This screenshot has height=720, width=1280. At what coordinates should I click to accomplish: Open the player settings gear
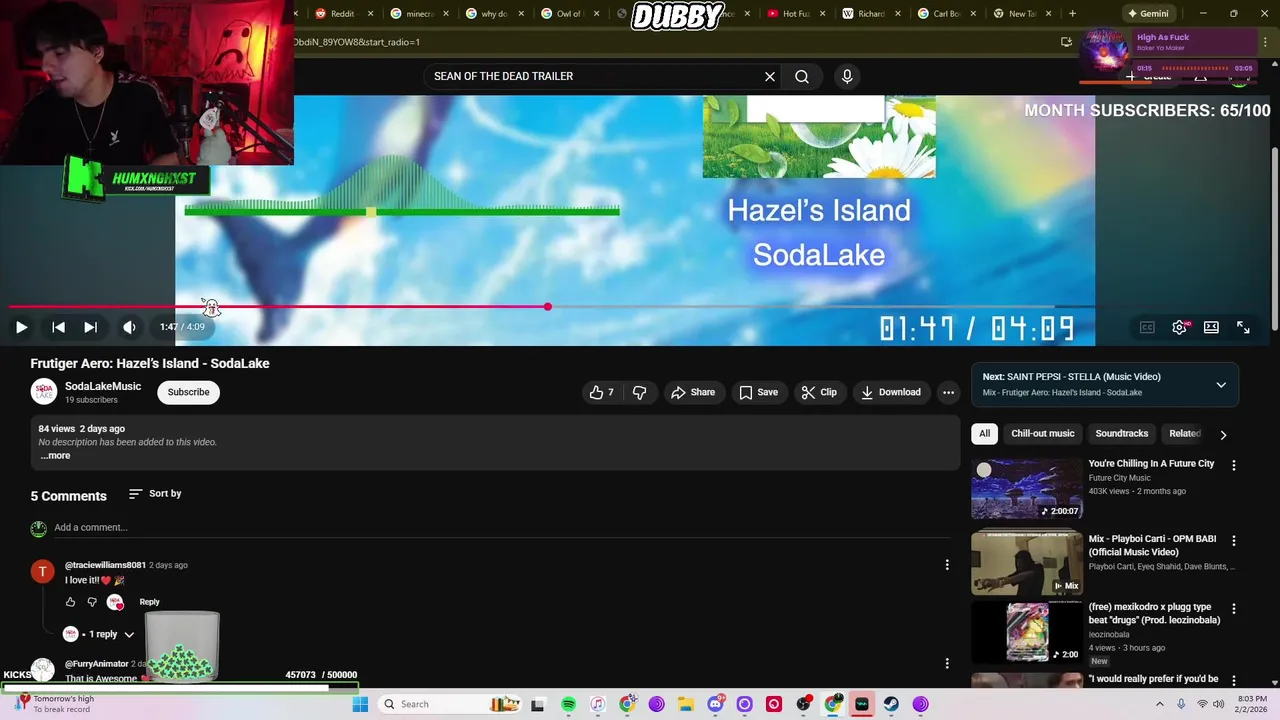click(1180, 327)
